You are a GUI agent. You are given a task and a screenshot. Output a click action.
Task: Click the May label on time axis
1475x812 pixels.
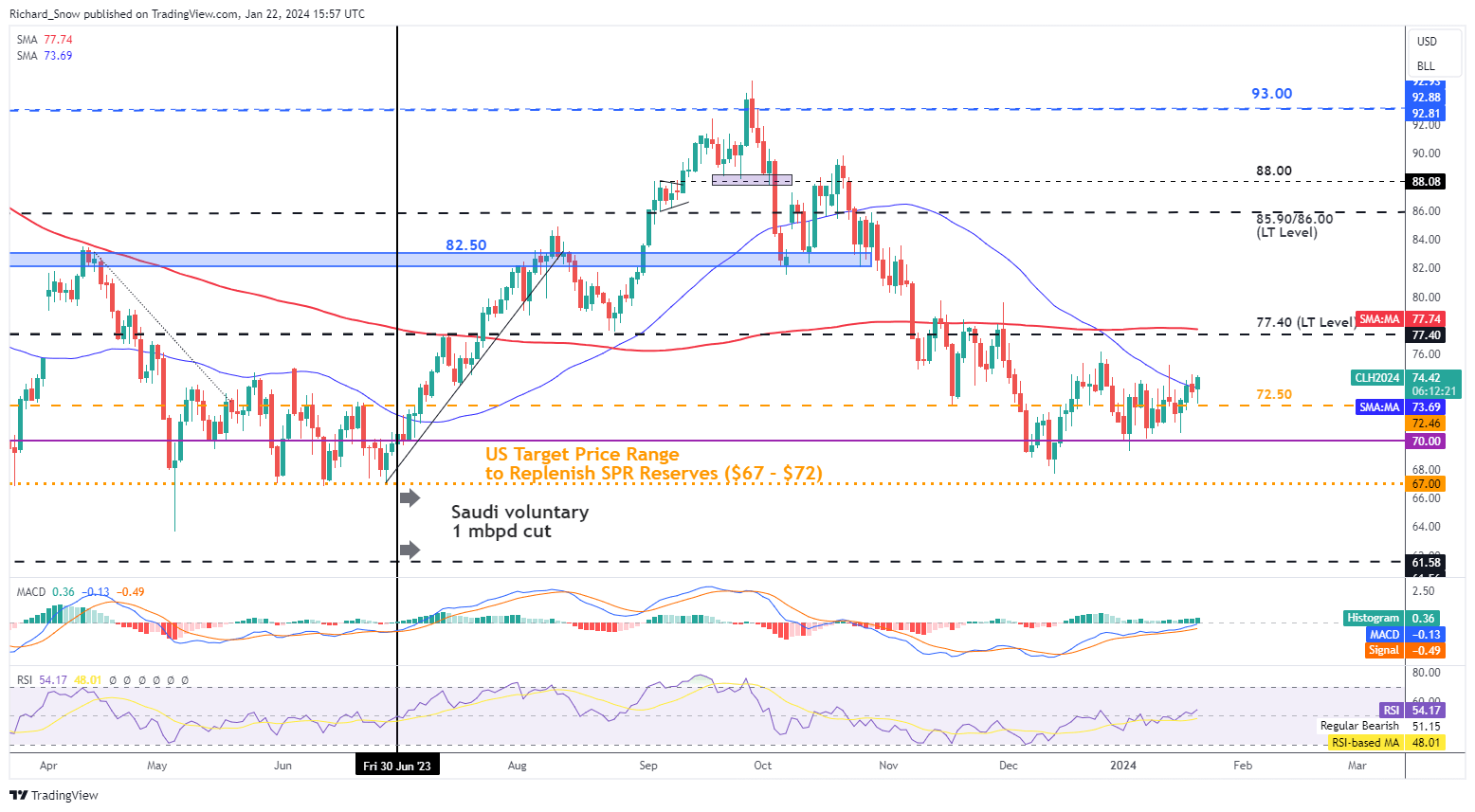tap(157, 766)
